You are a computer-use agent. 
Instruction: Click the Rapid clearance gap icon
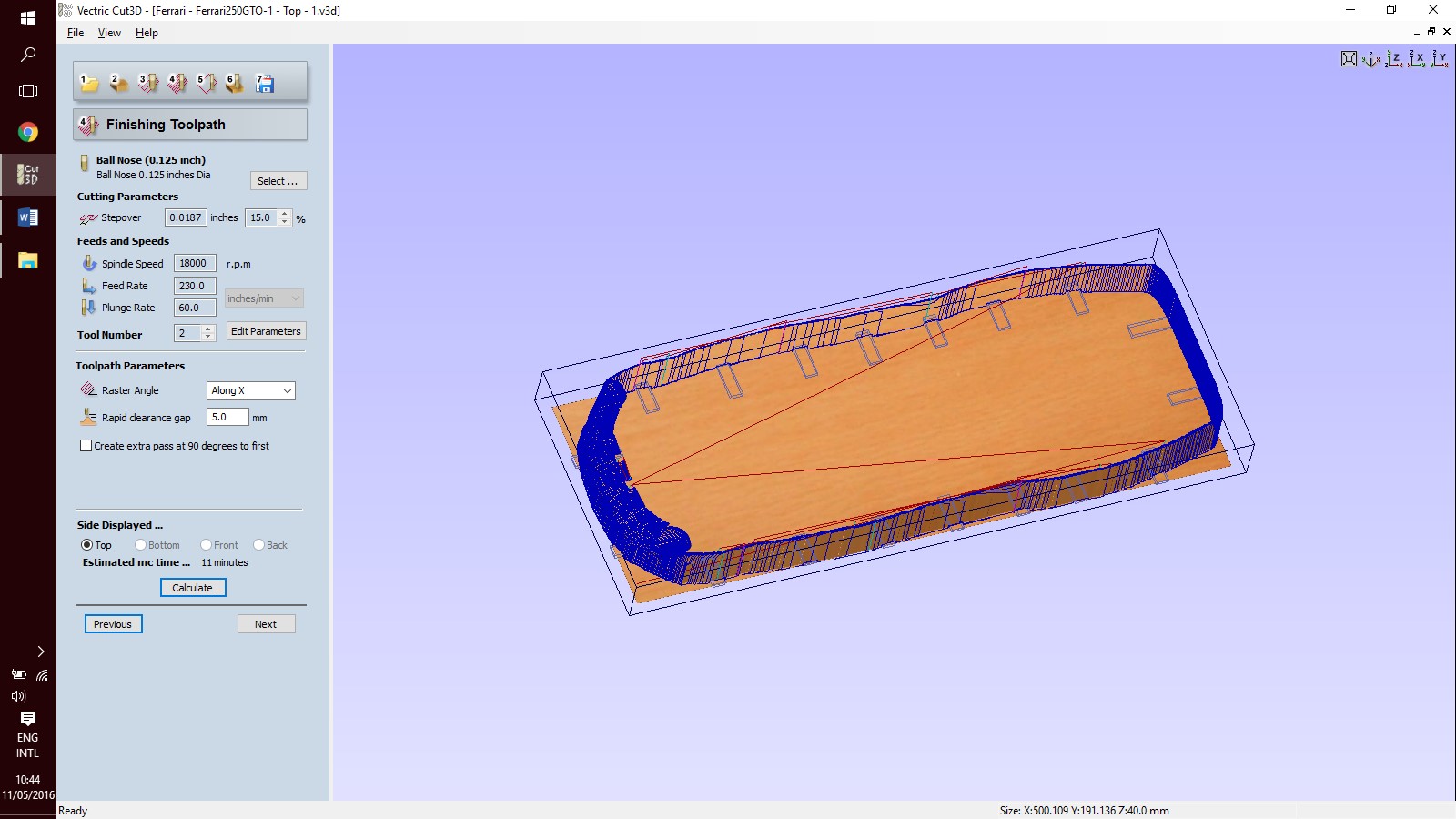point(88,417)
